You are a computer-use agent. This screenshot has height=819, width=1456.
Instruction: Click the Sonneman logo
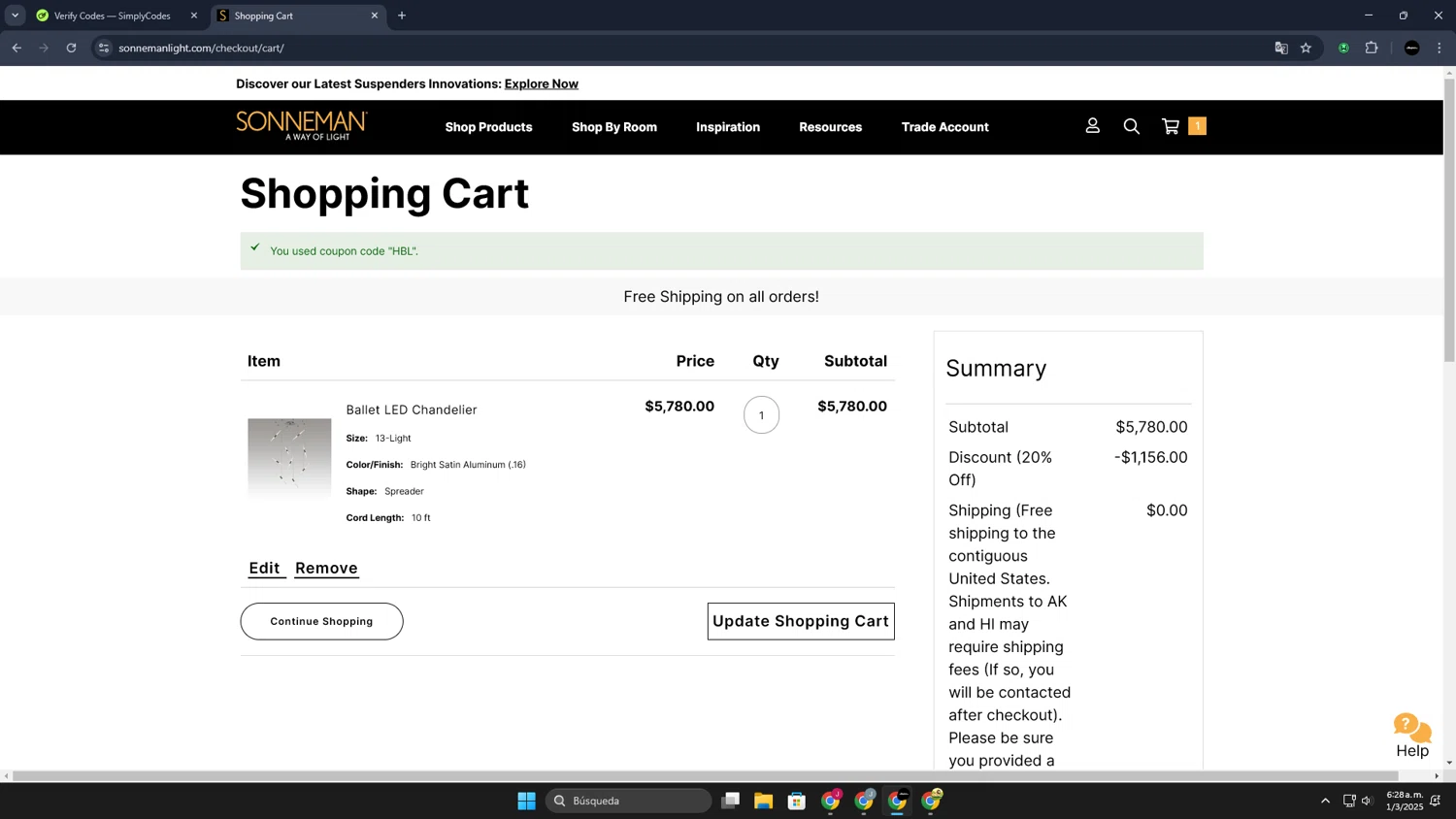coord(302,126)
